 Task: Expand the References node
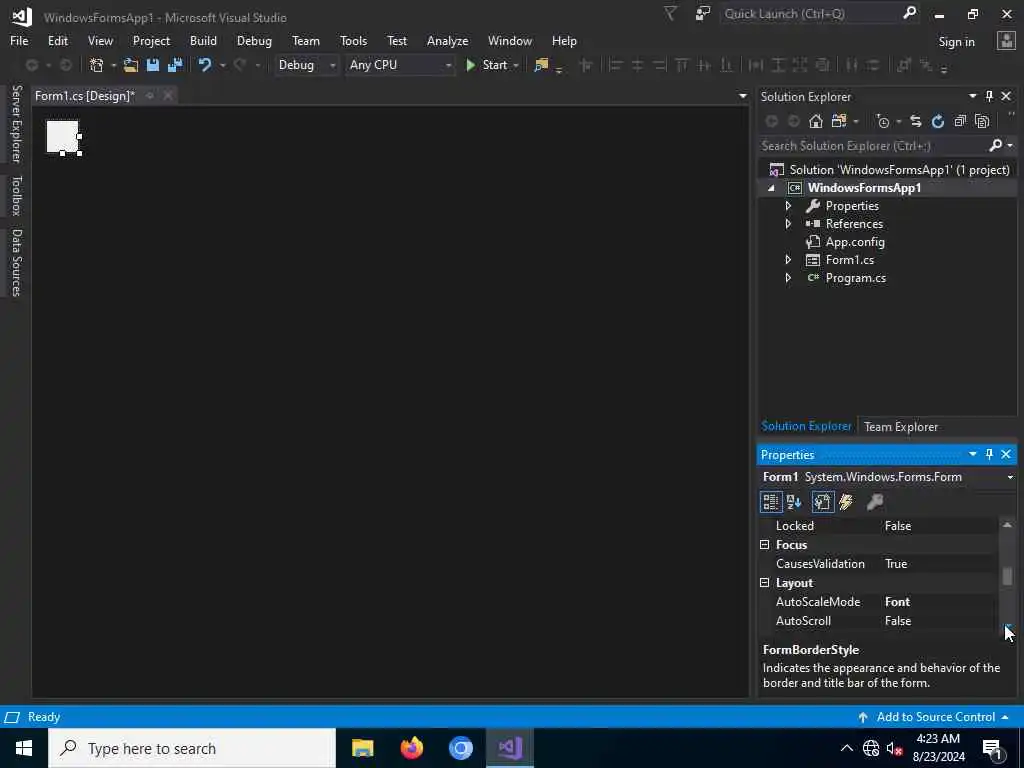788,224
